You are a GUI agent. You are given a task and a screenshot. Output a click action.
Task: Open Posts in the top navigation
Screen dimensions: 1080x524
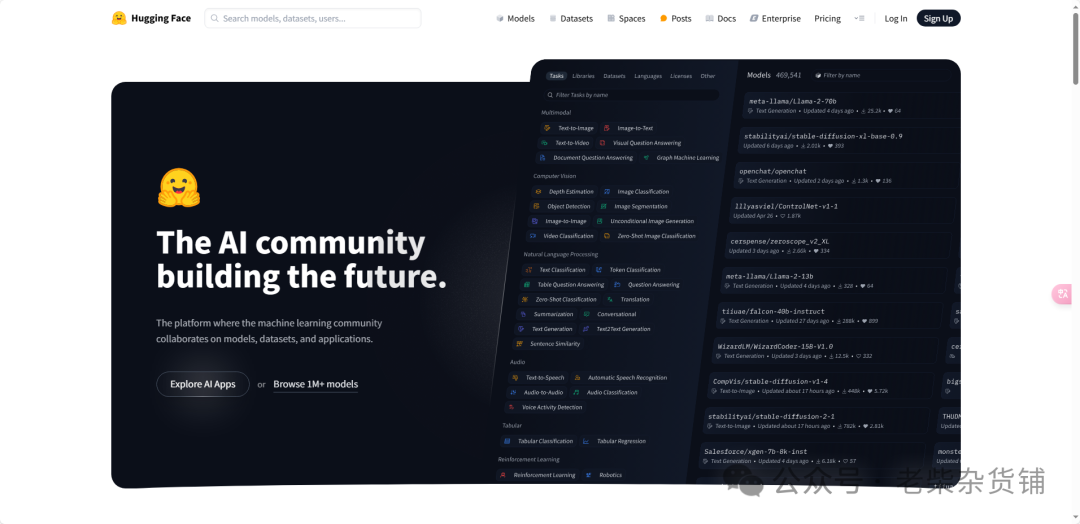pyautogui.click(x=676, y=19)
